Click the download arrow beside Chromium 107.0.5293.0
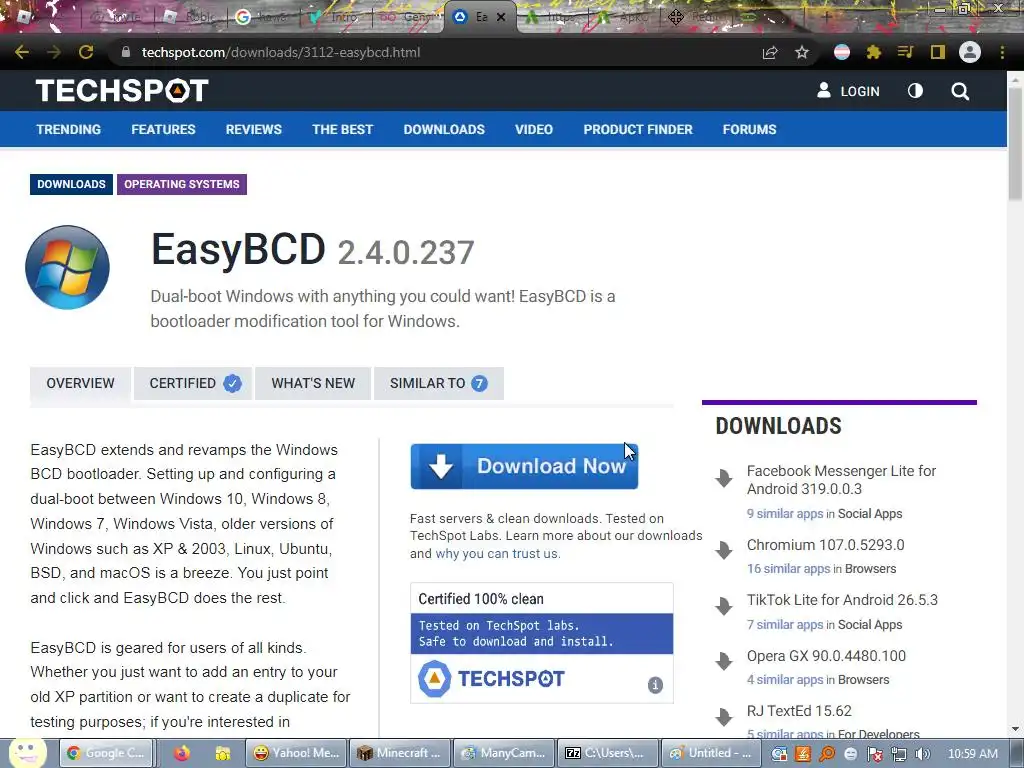The height and width of the screenshot is (768, 1024). tap(724, 550)
